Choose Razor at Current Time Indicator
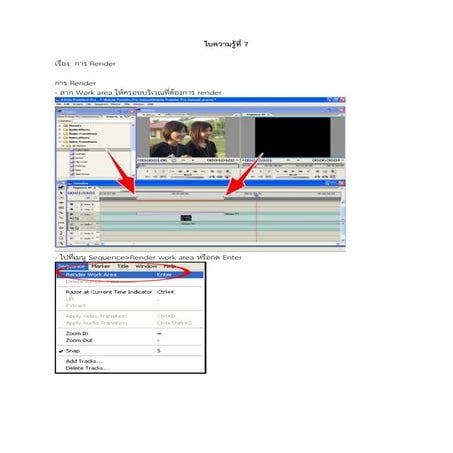Screen dimensions: 453x453 click(130, 292)
